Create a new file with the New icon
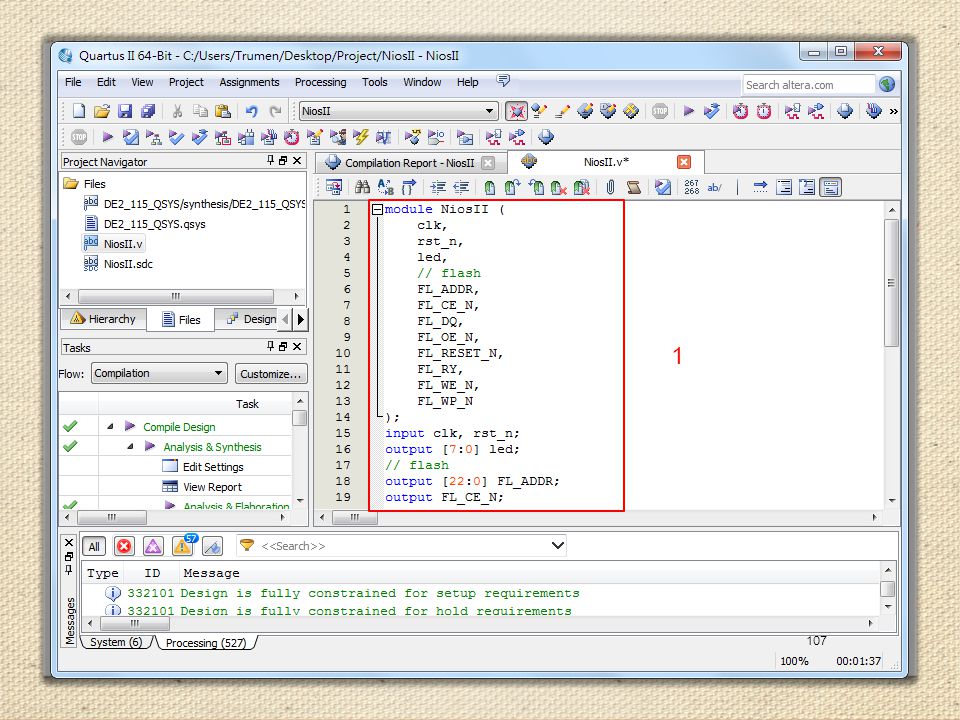 click(x=78, y=111)
